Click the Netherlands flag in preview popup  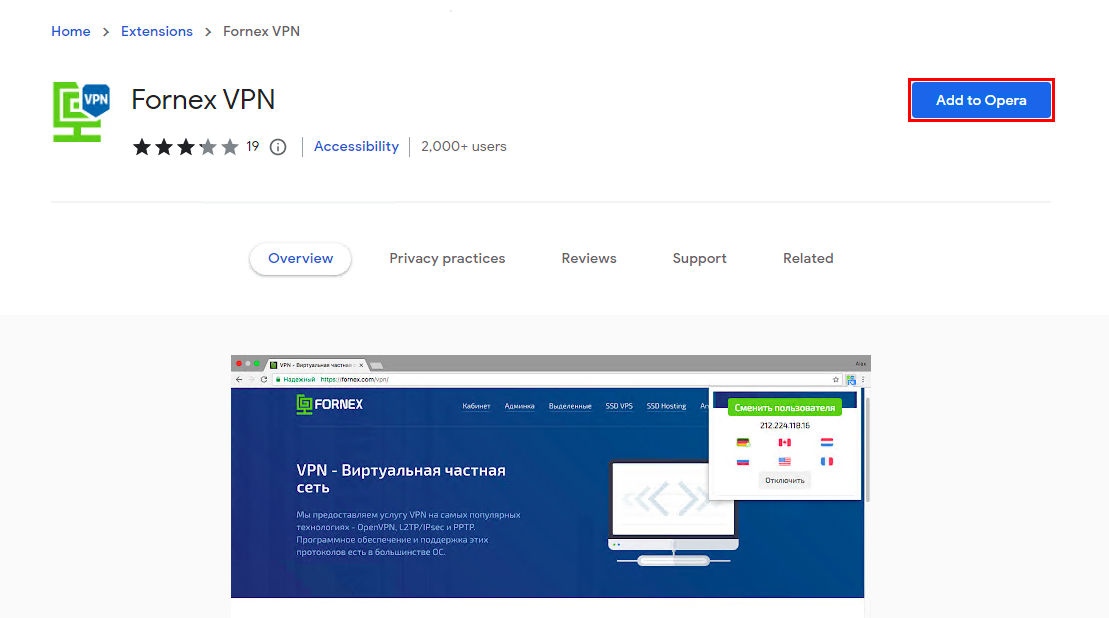tap(827, 443)
